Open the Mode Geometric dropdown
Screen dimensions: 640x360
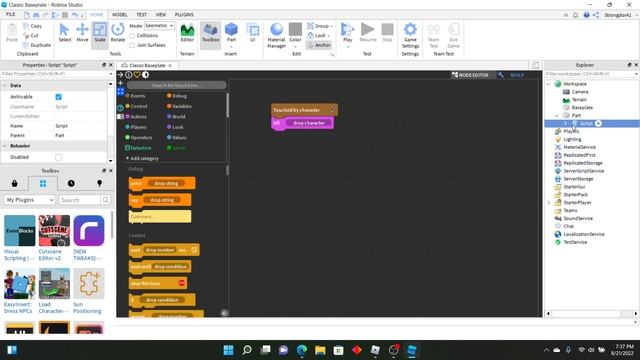pos(159,26)
